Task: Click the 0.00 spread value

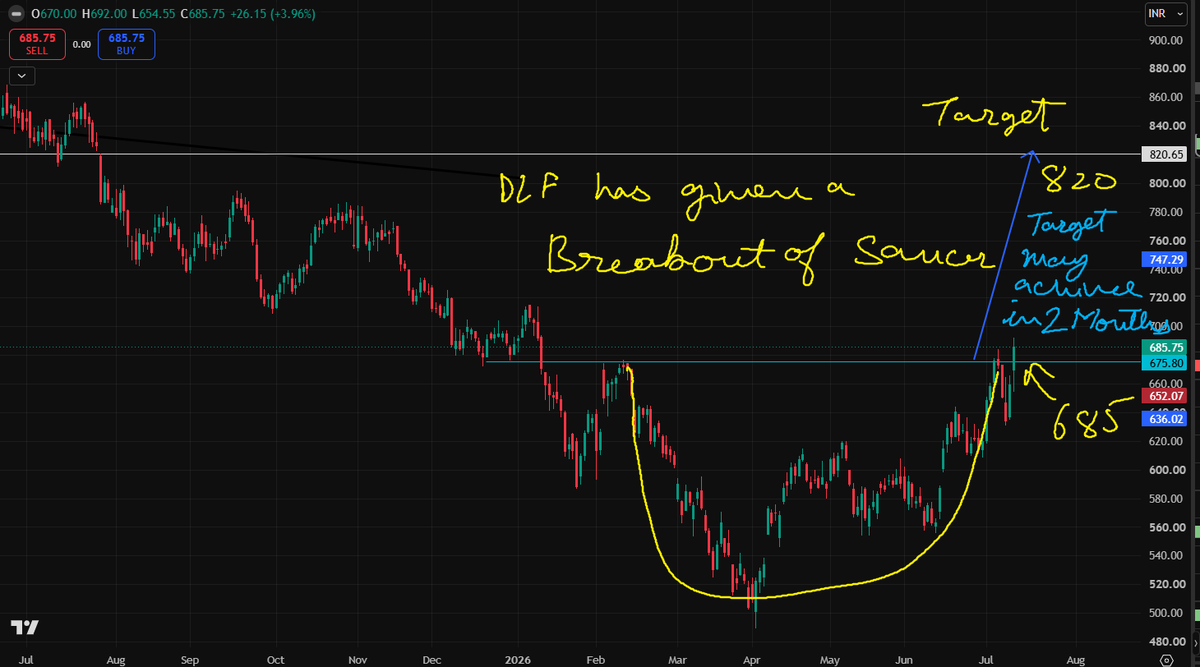Action: click(x=82, y=44)
